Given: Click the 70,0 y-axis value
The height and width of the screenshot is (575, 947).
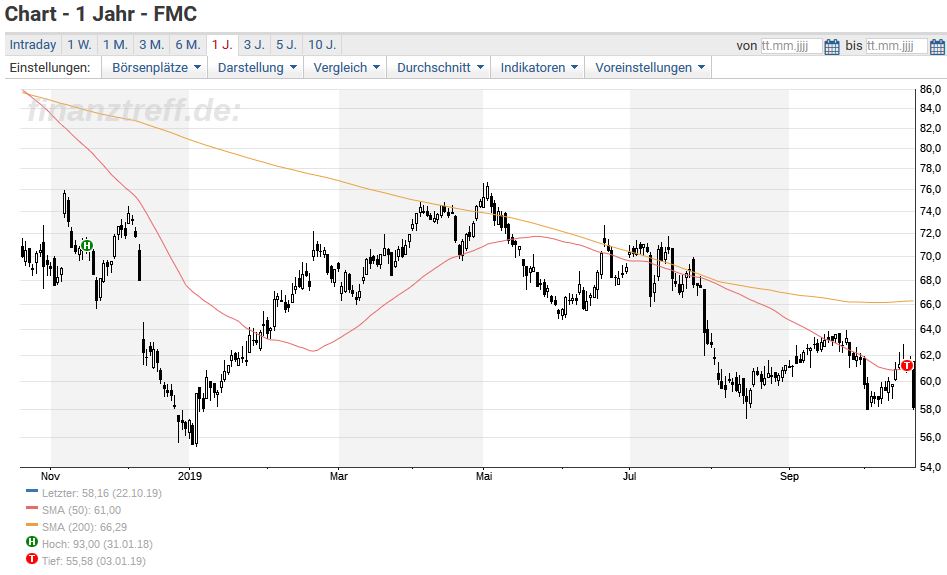Looking at the screenshot, I should [930, 256].
